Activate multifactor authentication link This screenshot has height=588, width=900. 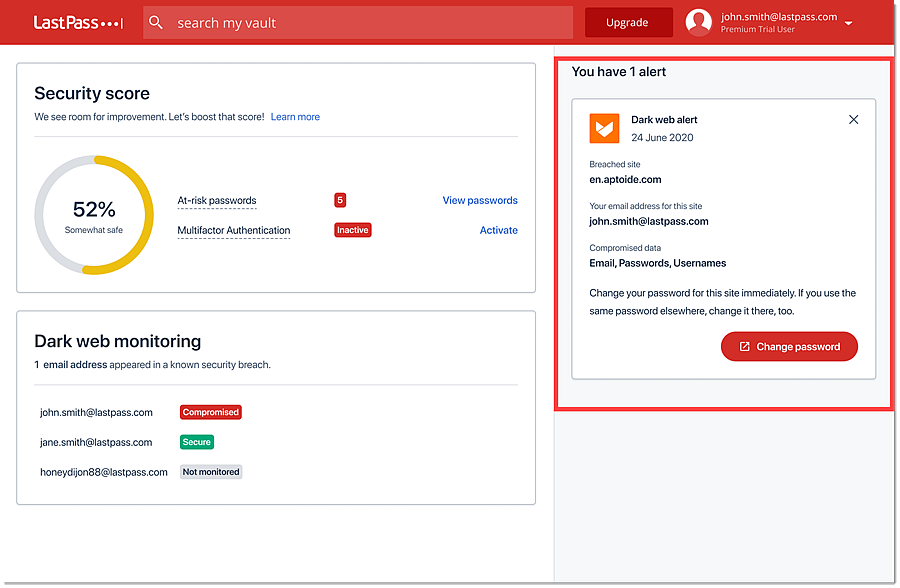coord(498,230)
